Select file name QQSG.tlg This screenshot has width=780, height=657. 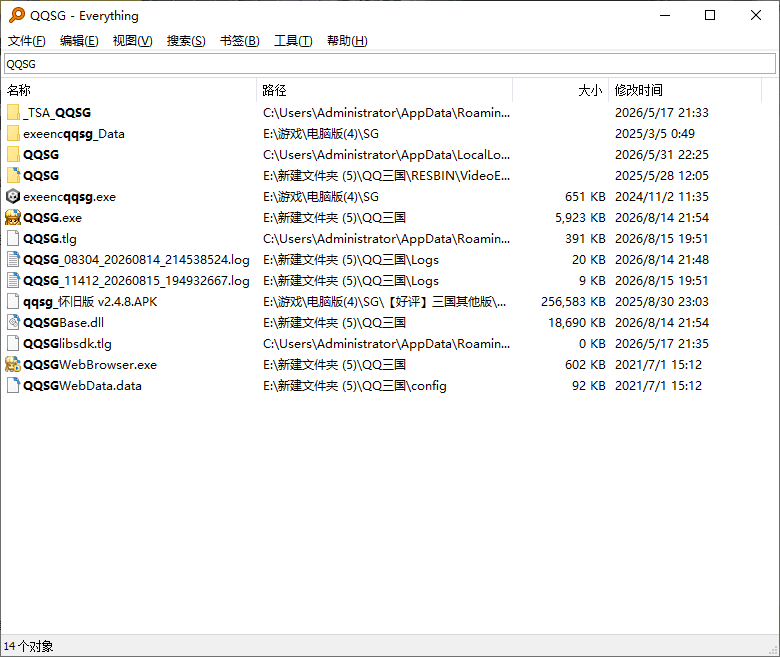click(50, 239)
